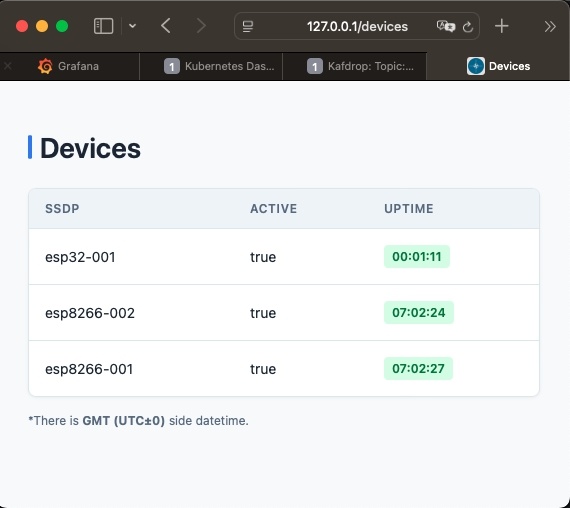Open a new tab with plus icon
This screenshot has width=570, height=508.
(502, 26)
